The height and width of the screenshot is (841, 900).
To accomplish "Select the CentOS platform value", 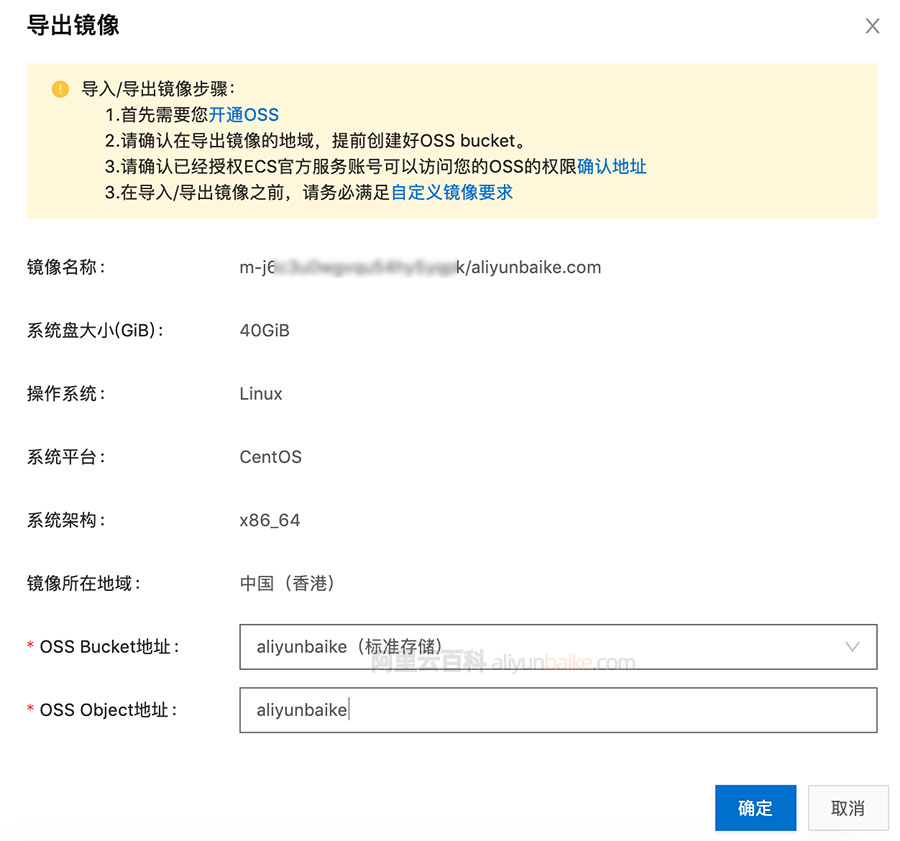I will 270,457.
